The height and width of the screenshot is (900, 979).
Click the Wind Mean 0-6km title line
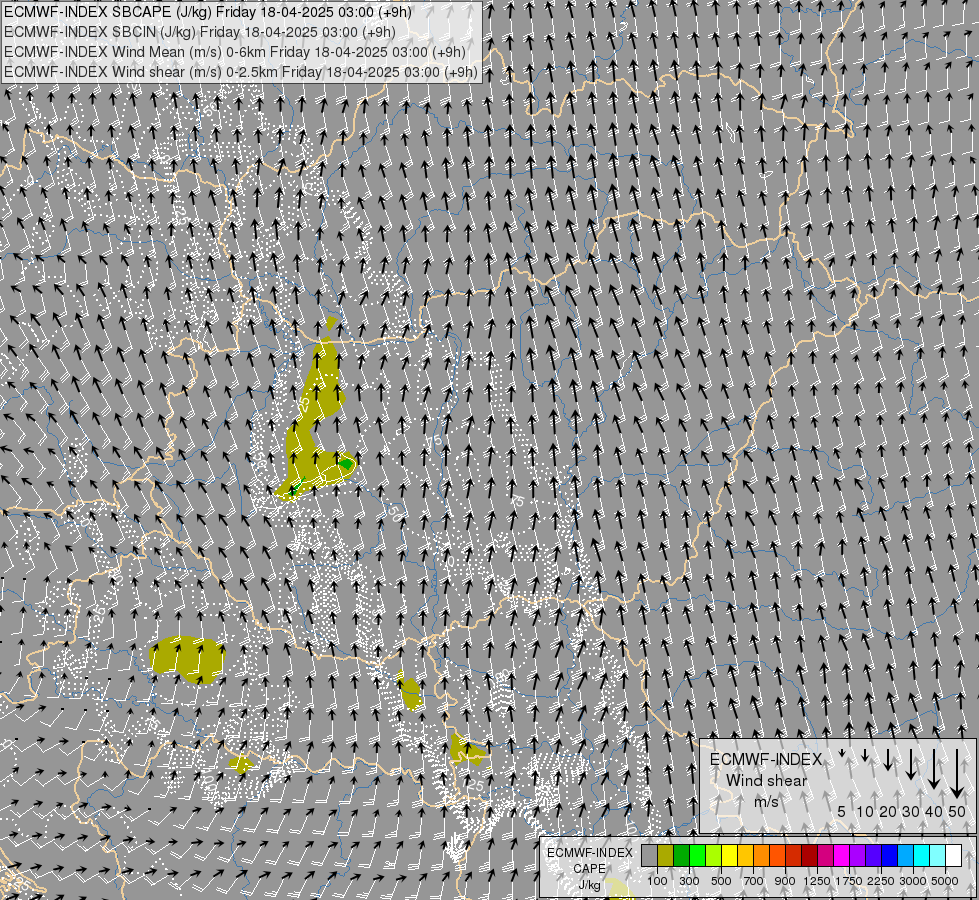(x=235, y=52)
